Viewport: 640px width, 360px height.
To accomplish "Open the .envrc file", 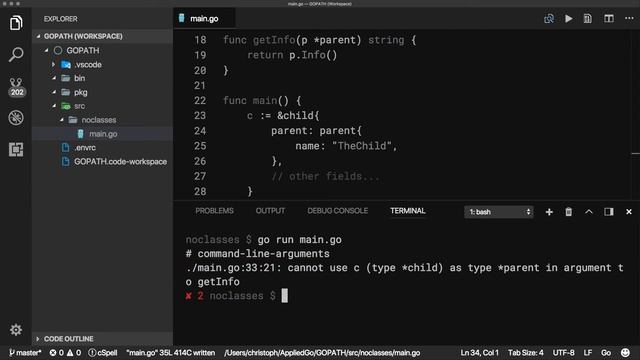I will click(x=102, y=148).
